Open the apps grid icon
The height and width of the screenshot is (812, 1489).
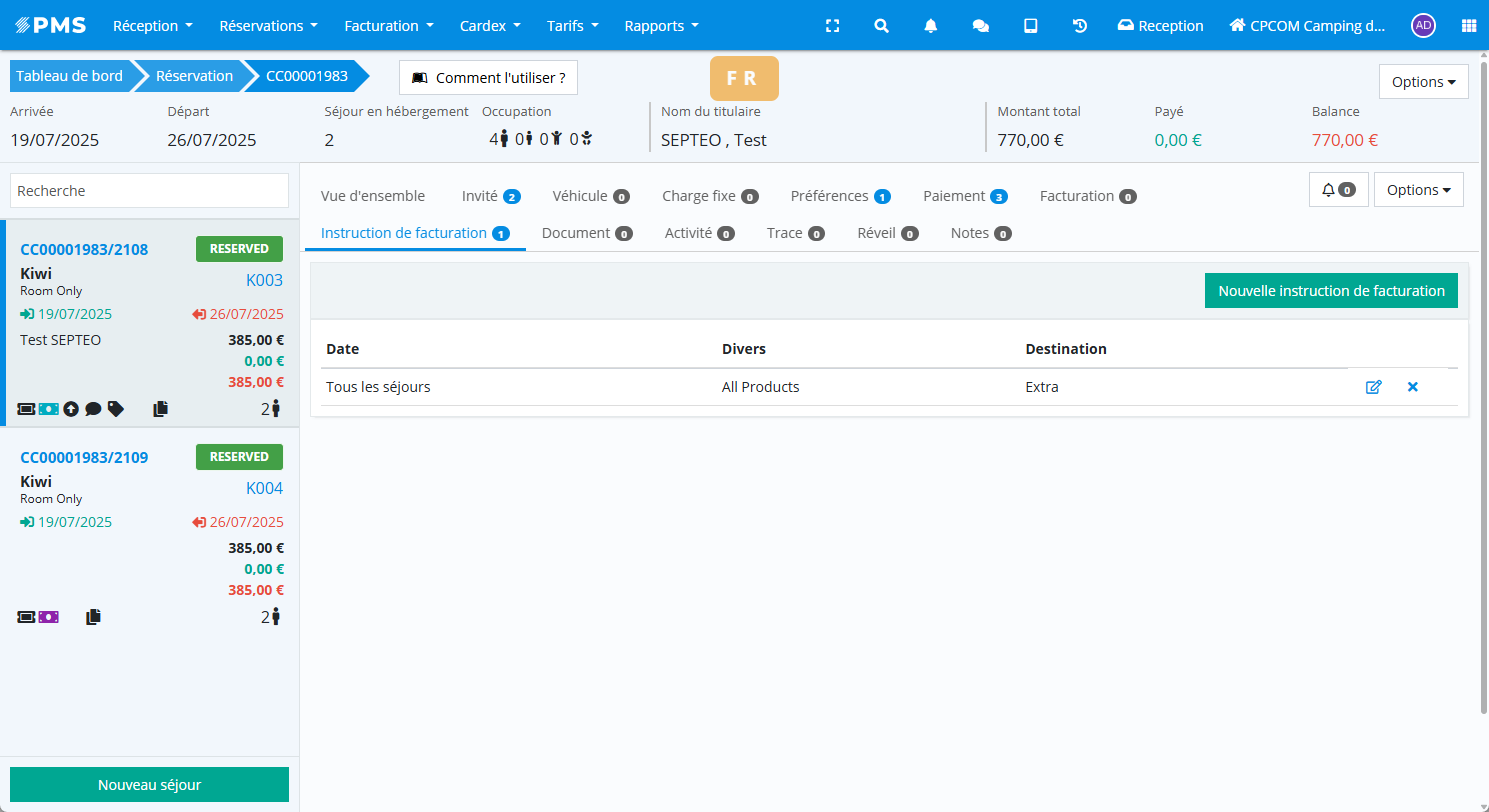coord(1468,26)
